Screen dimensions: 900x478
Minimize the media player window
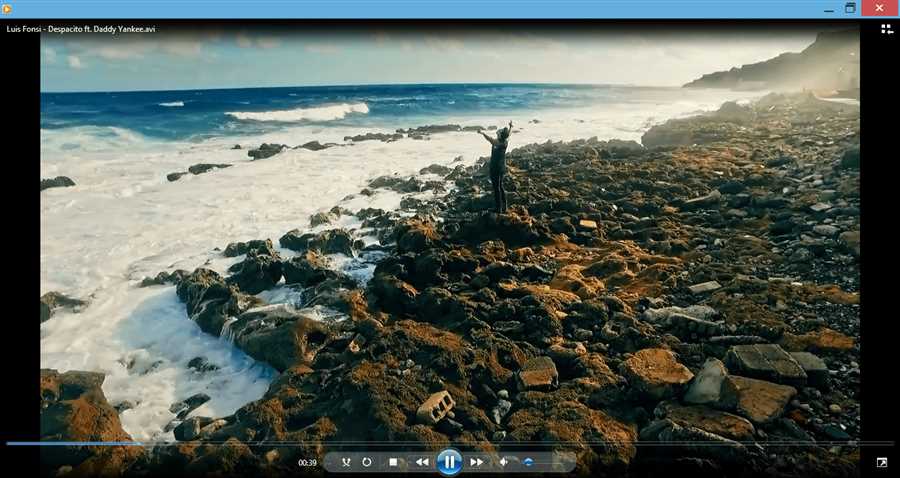pyautogui.click(x=828, y=9)
